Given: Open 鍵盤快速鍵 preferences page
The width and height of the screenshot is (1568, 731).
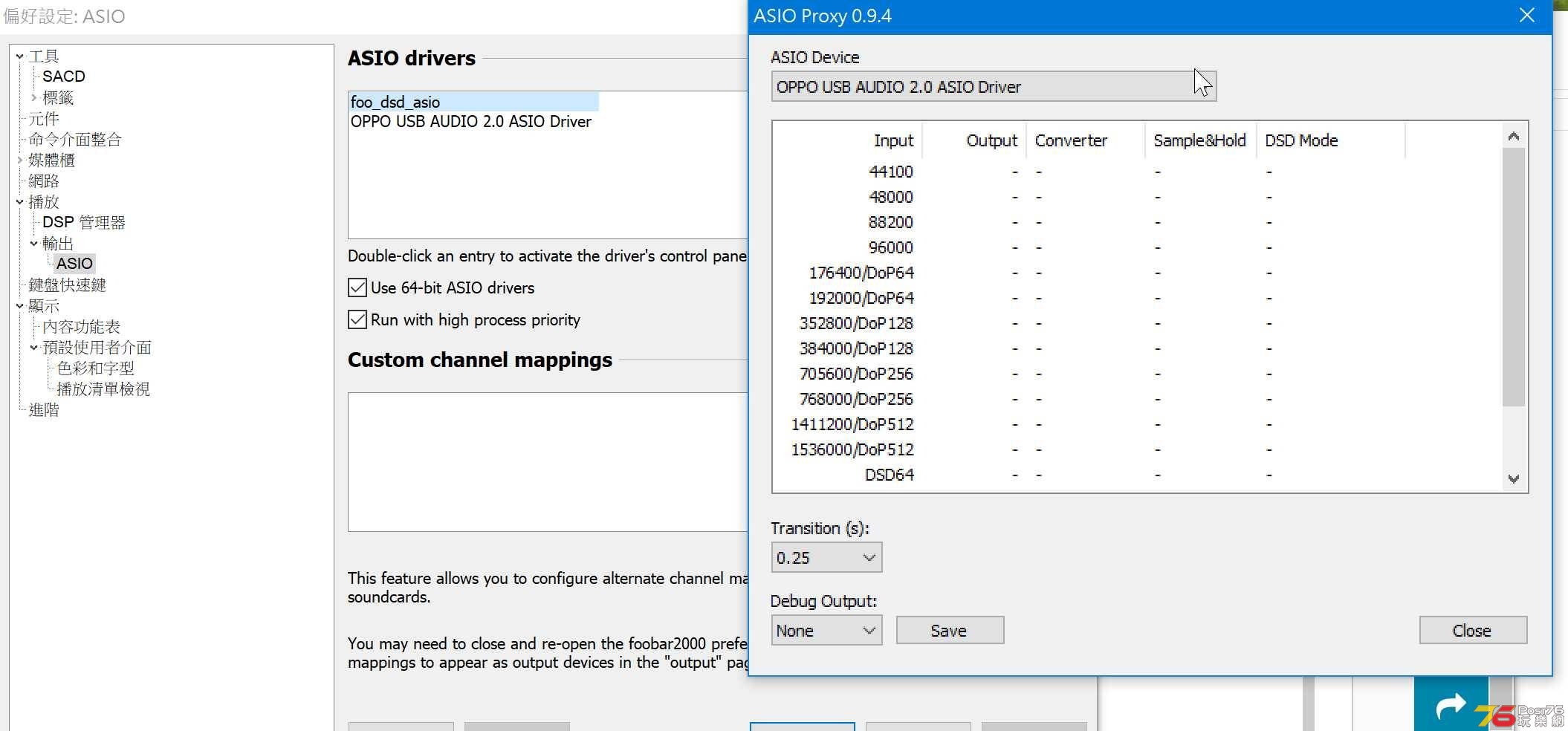Looking at the screenshot, I should [x=67, y=285].
